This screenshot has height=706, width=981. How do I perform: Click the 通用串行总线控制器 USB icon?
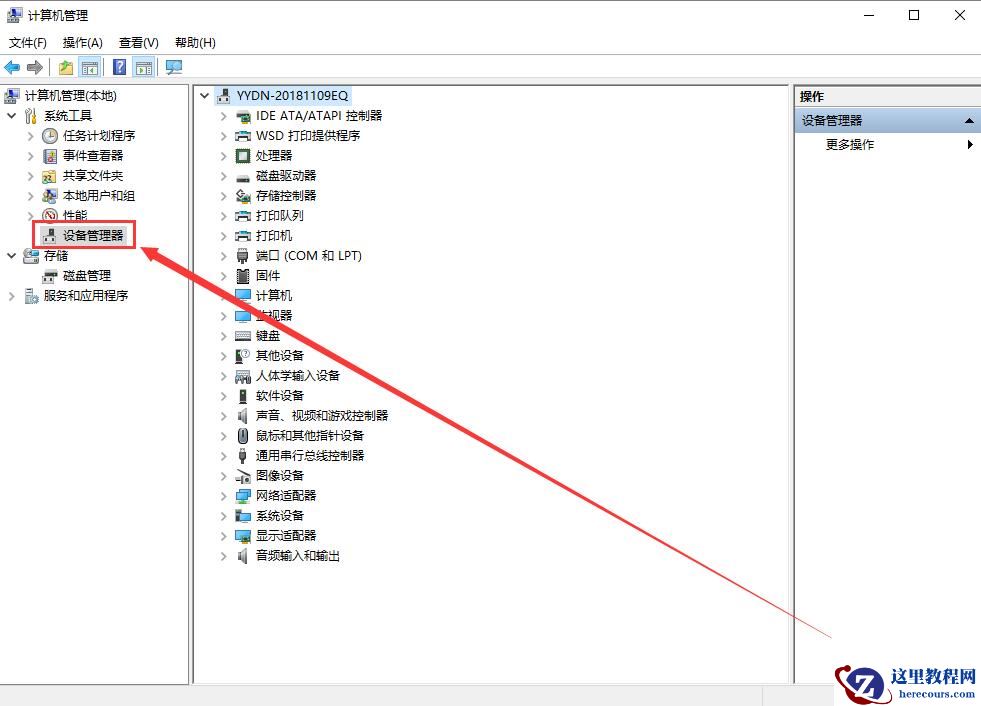tap(243, 456)
